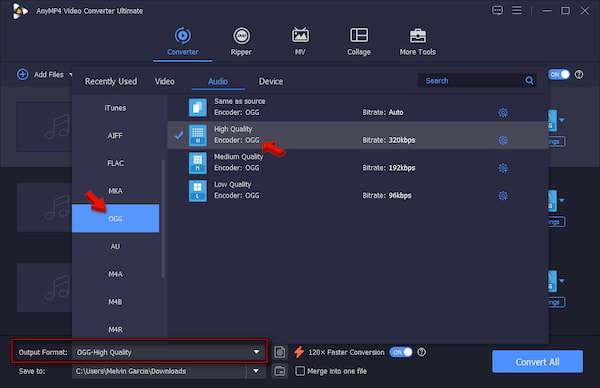The height and width of the screenshot is (388, 600).
Task: Select iTunes format in list
Action: pos(115,108)
